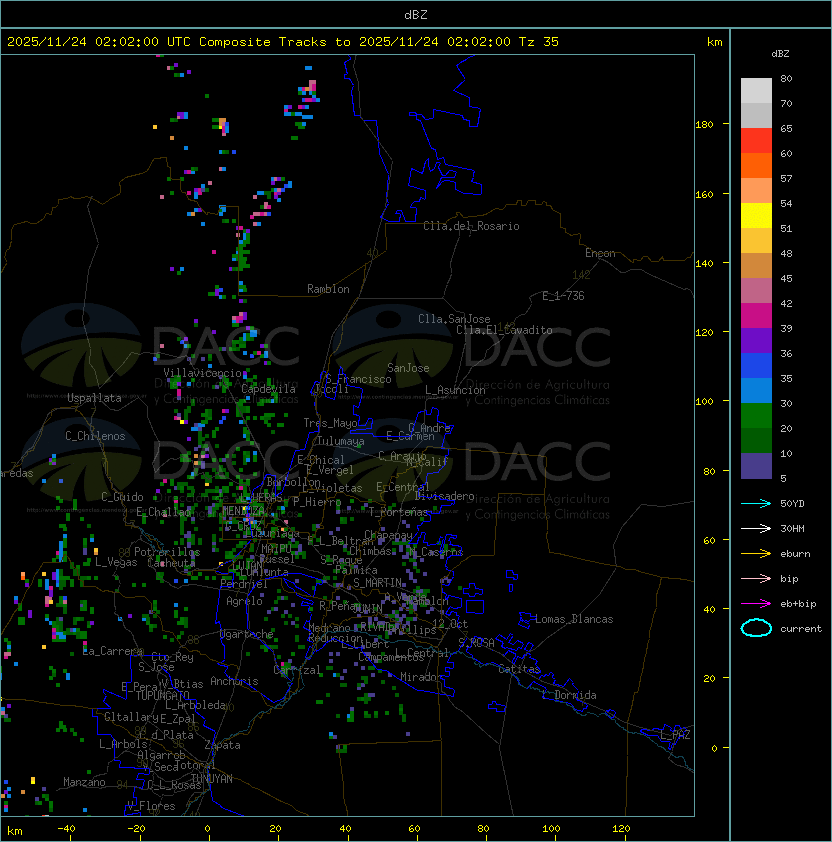832x842 pixels.
Task: Click the 'Manzano' map label
Action: pyautogui.click(x=84, y=782)
